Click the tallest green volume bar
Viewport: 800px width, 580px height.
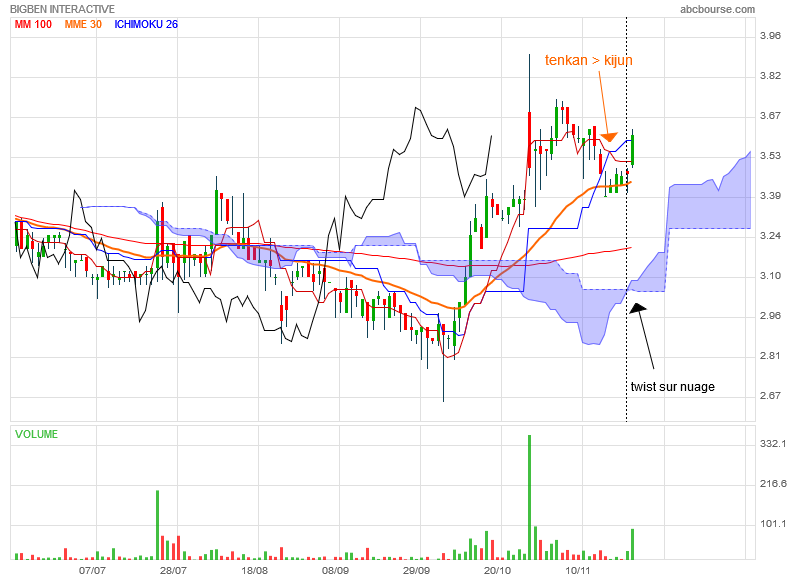pos(529,496)
